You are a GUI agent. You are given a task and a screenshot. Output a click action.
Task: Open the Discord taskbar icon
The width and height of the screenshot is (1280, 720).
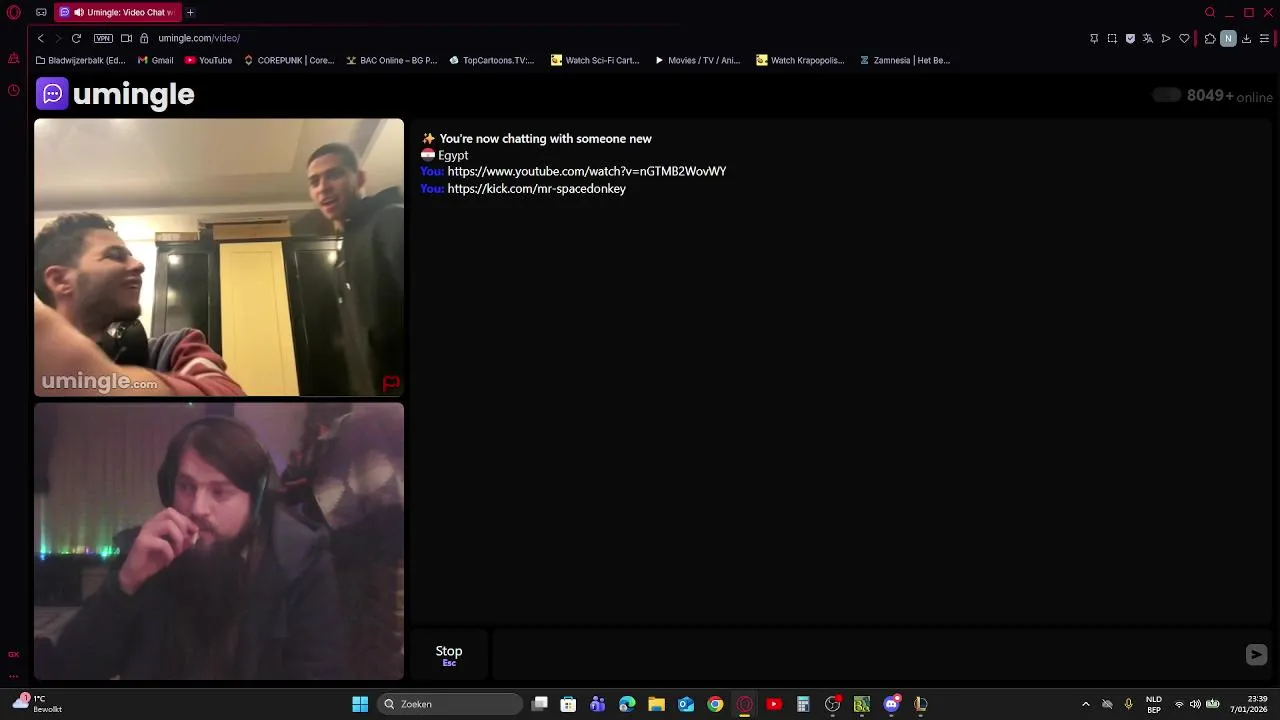[891, 704]
